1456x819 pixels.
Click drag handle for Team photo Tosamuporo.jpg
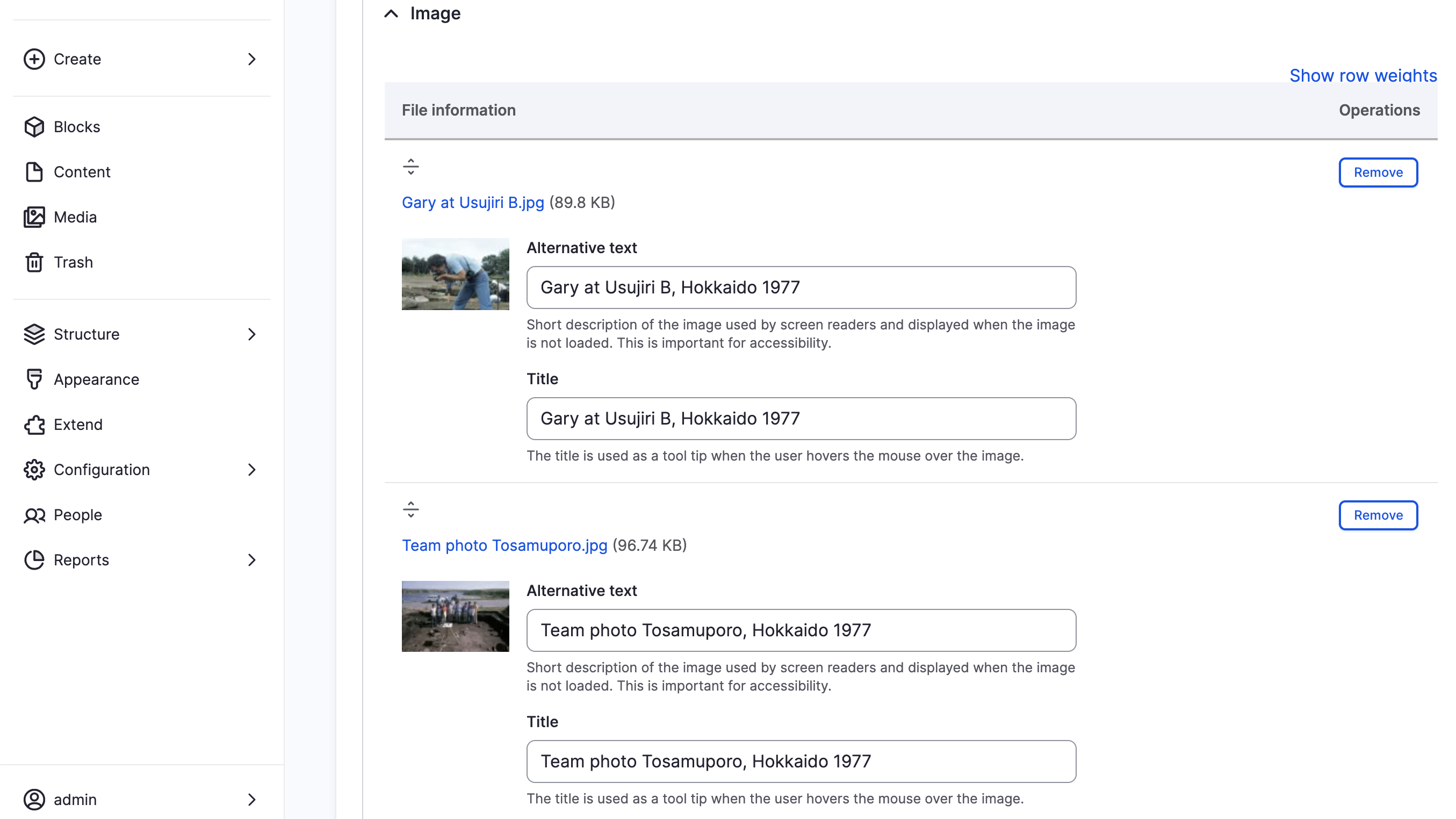click(411, 509)
